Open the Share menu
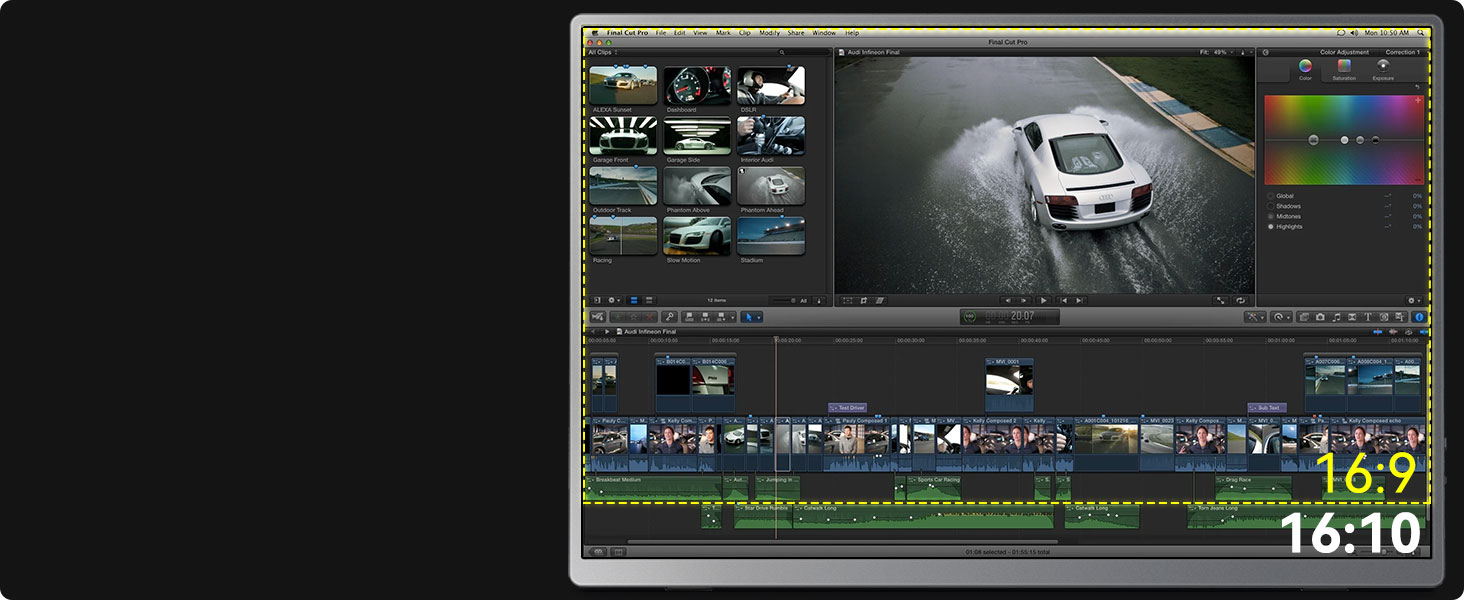The width and height of the screenshot is (1464, 600). point(796,33)
